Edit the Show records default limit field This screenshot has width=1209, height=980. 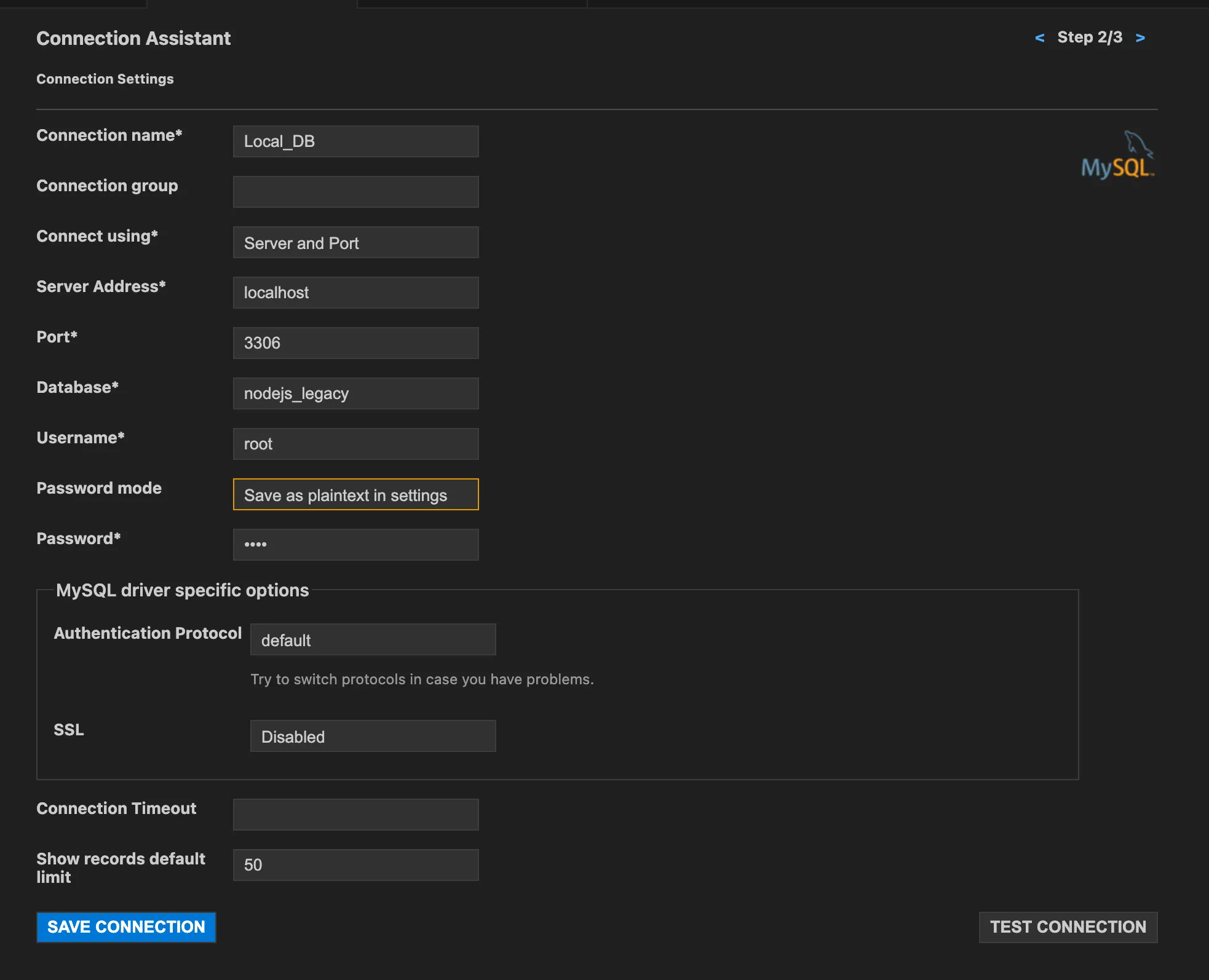(x=355, y=866)
